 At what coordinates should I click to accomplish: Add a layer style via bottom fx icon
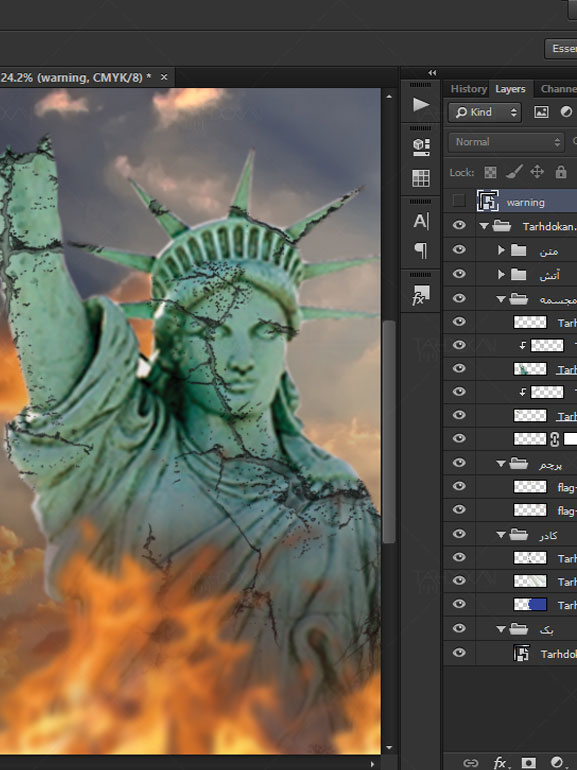point(500,762)
